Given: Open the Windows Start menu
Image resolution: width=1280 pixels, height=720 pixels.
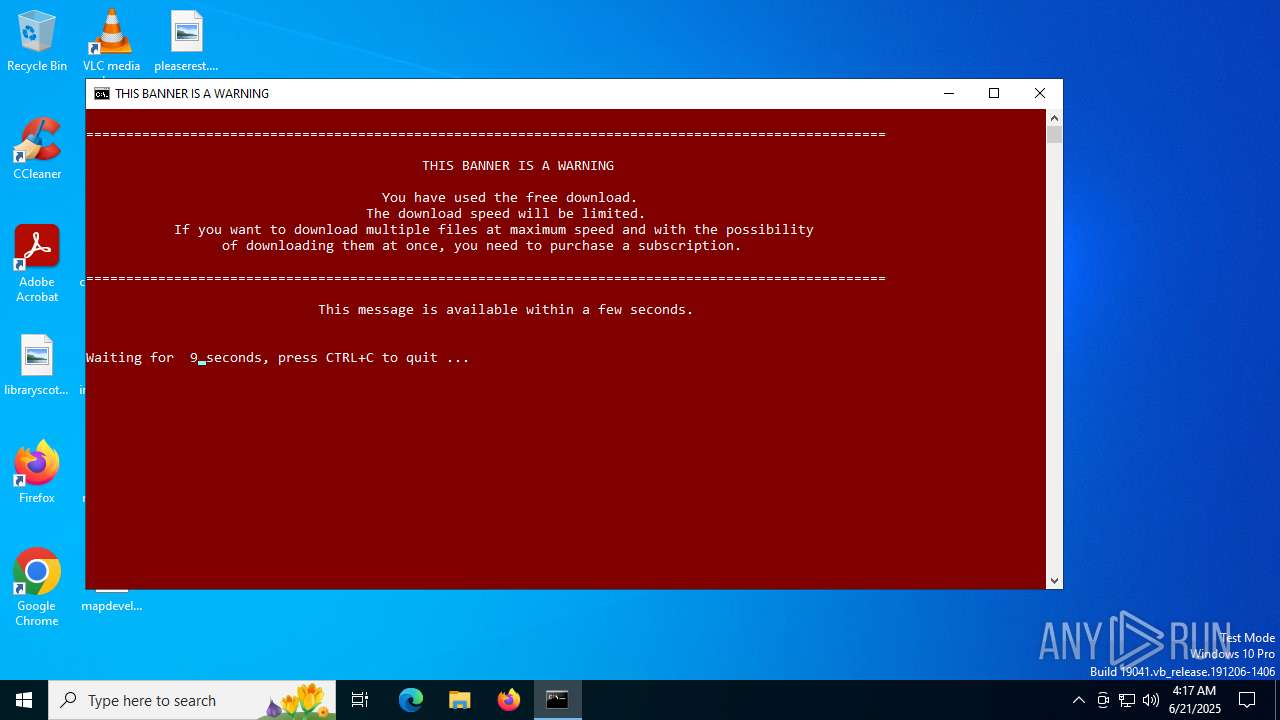Looking at the screenshot, I should click(24, 700).
